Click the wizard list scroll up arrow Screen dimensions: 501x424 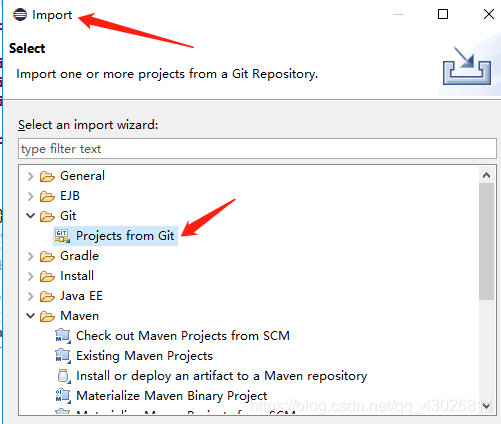click(x=486, y=175)
